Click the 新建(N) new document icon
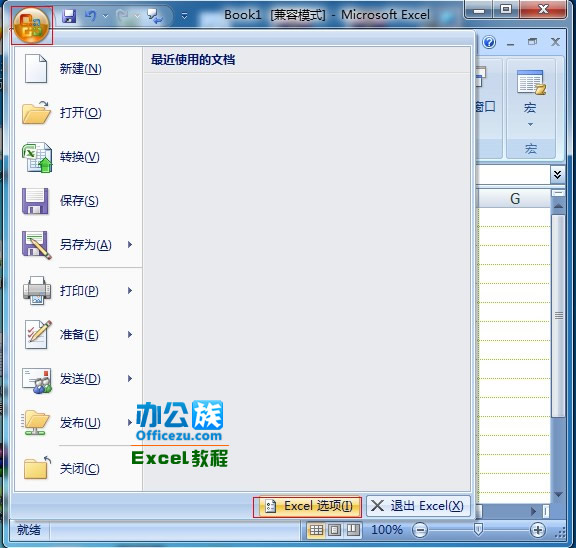The width and height of the screenshot is (576, 548). tap(36, 68)
